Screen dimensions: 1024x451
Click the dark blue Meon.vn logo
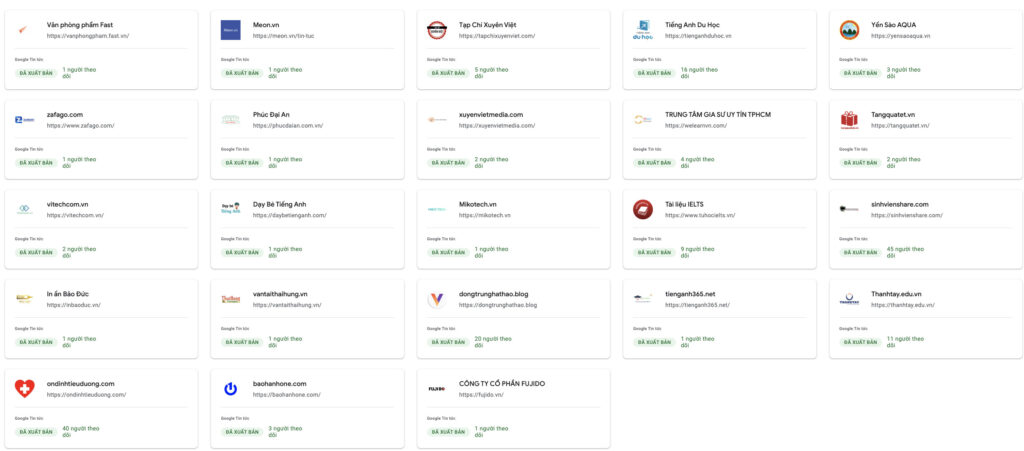click(x=230, y=30)
